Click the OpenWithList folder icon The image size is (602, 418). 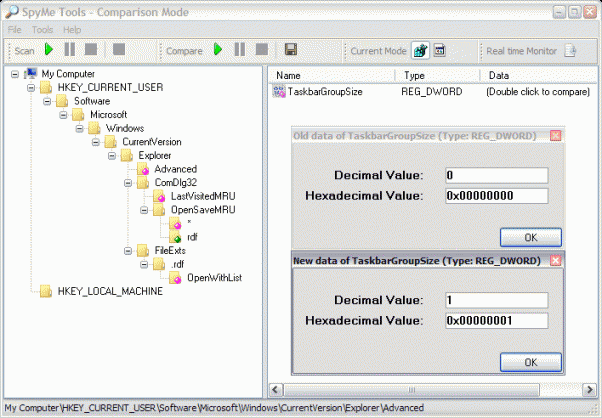pos(175,278)
